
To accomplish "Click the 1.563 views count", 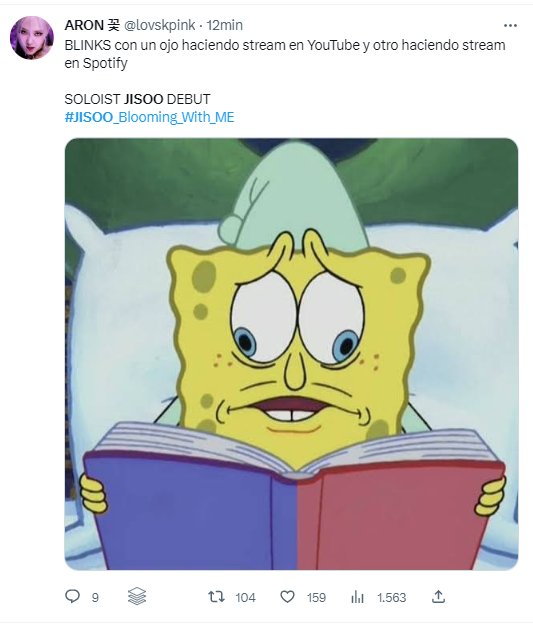I will point(392,597).
